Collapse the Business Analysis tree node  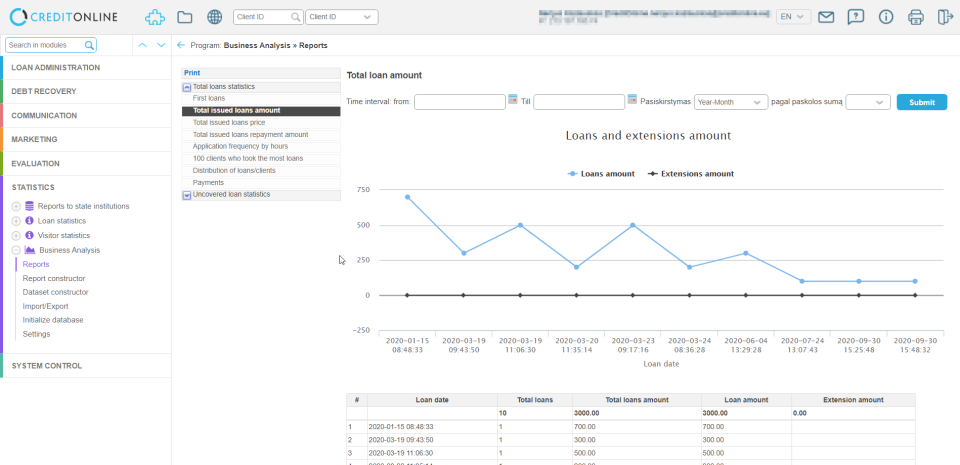17,250
